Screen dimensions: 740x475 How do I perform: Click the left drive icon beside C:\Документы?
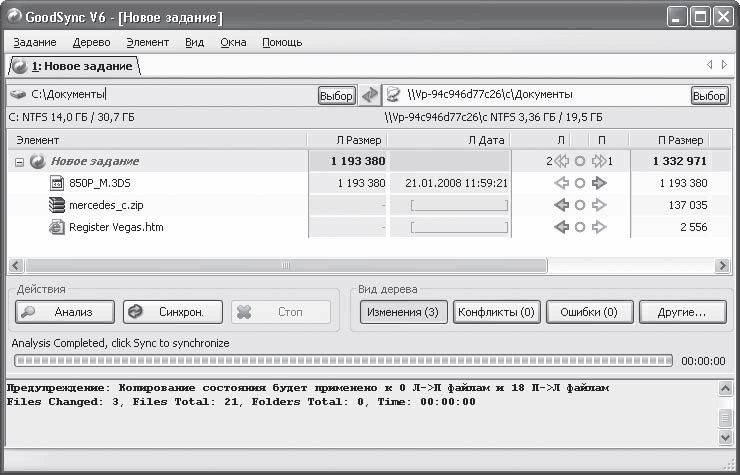(x=18, y=95)
